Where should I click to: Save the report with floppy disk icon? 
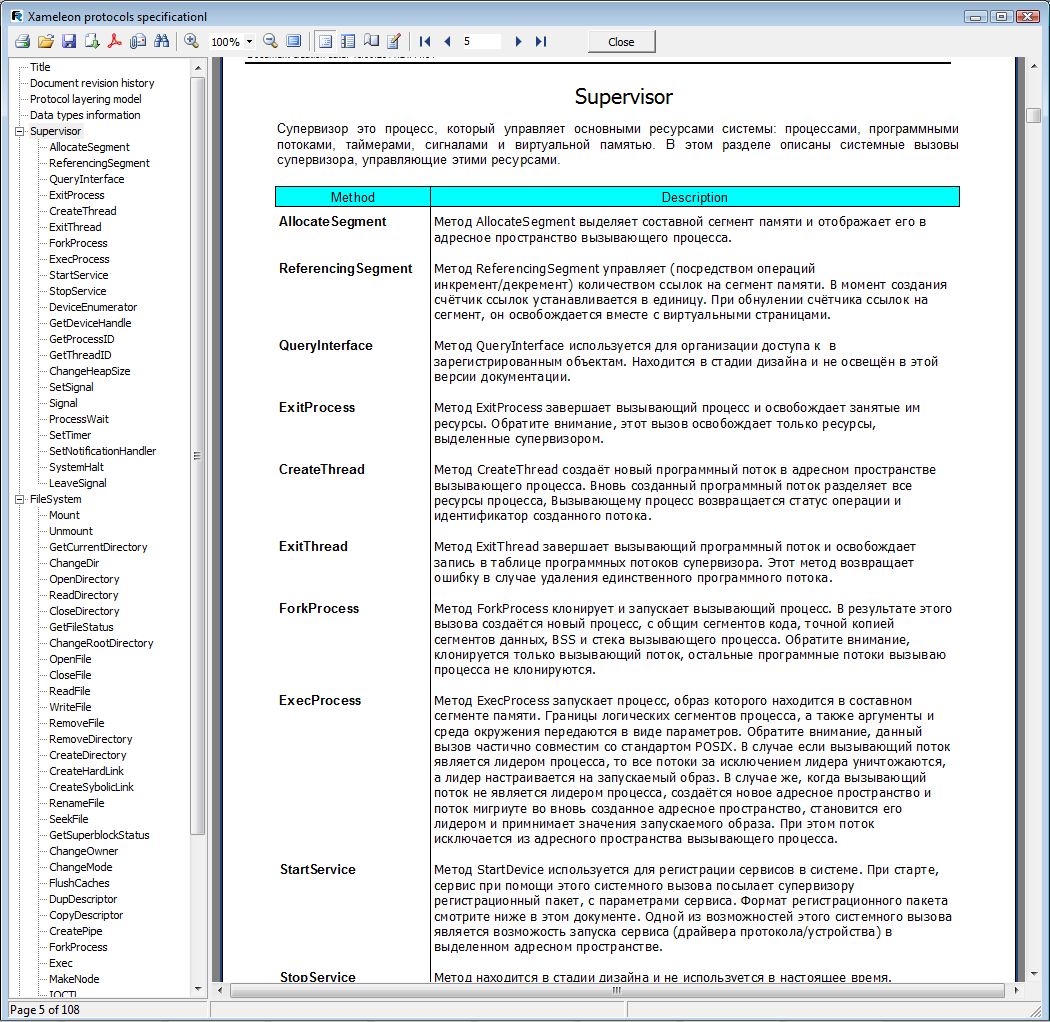pos(68,42)
